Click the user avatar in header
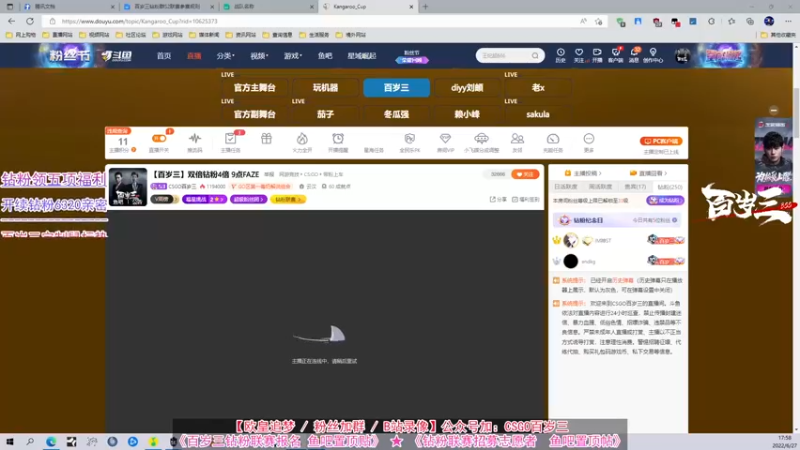Viewport: 800px width, 450px height. point(682,56)
